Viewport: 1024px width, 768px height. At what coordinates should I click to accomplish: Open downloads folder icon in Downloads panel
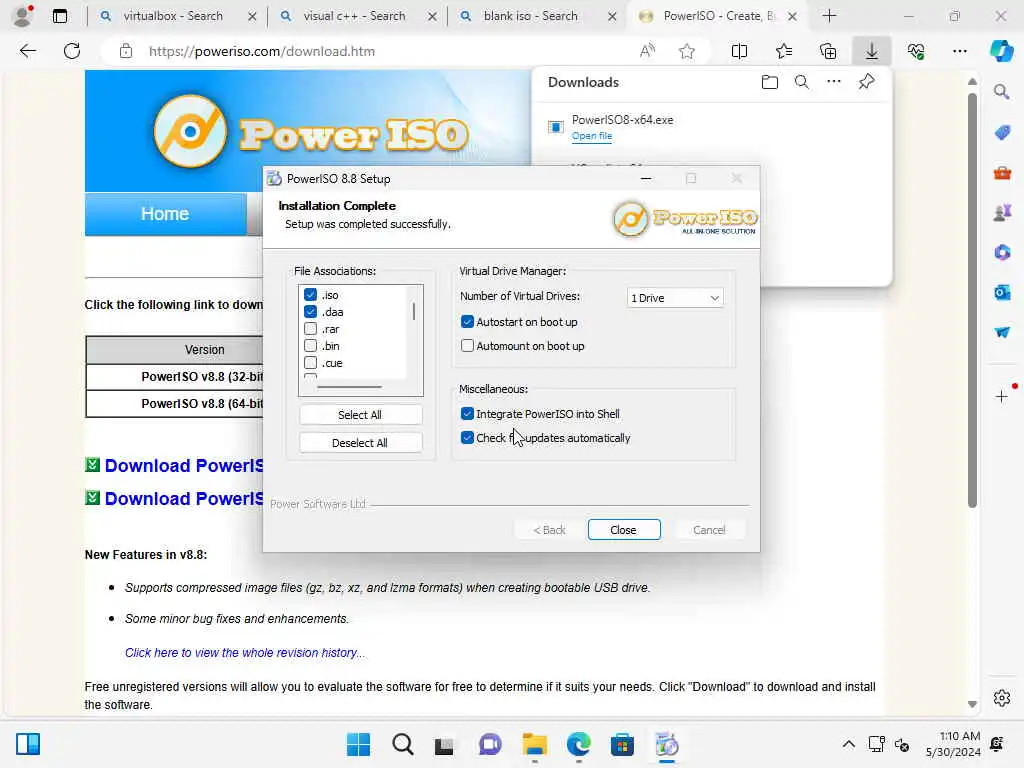click(x=770, y=82)
